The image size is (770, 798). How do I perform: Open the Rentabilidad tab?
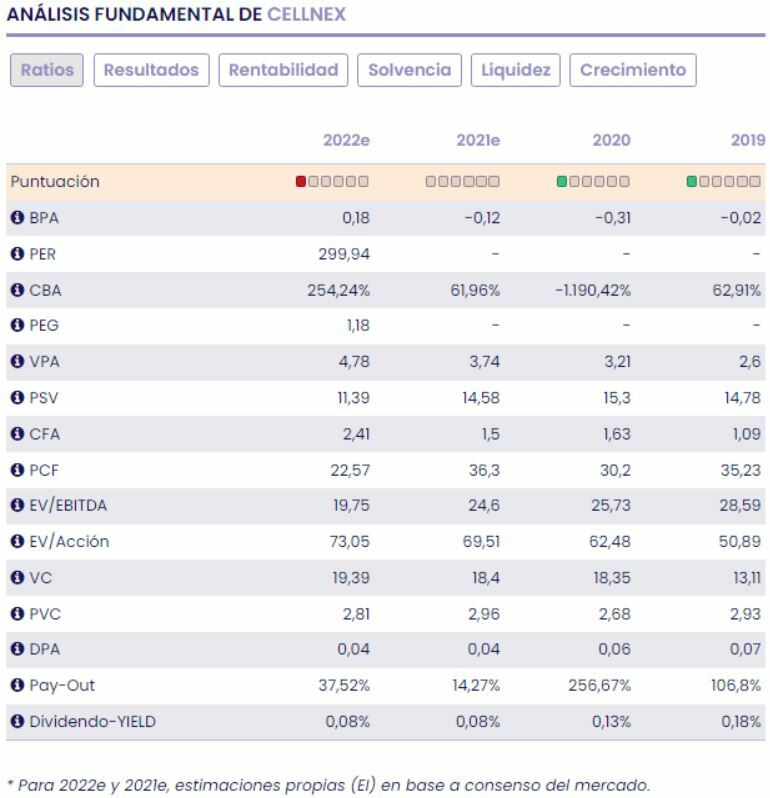283,71
